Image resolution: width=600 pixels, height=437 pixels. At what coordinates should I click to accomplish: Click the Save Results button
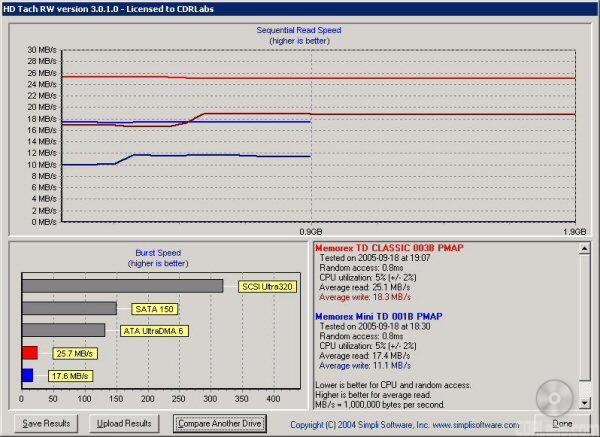[47, 423]
